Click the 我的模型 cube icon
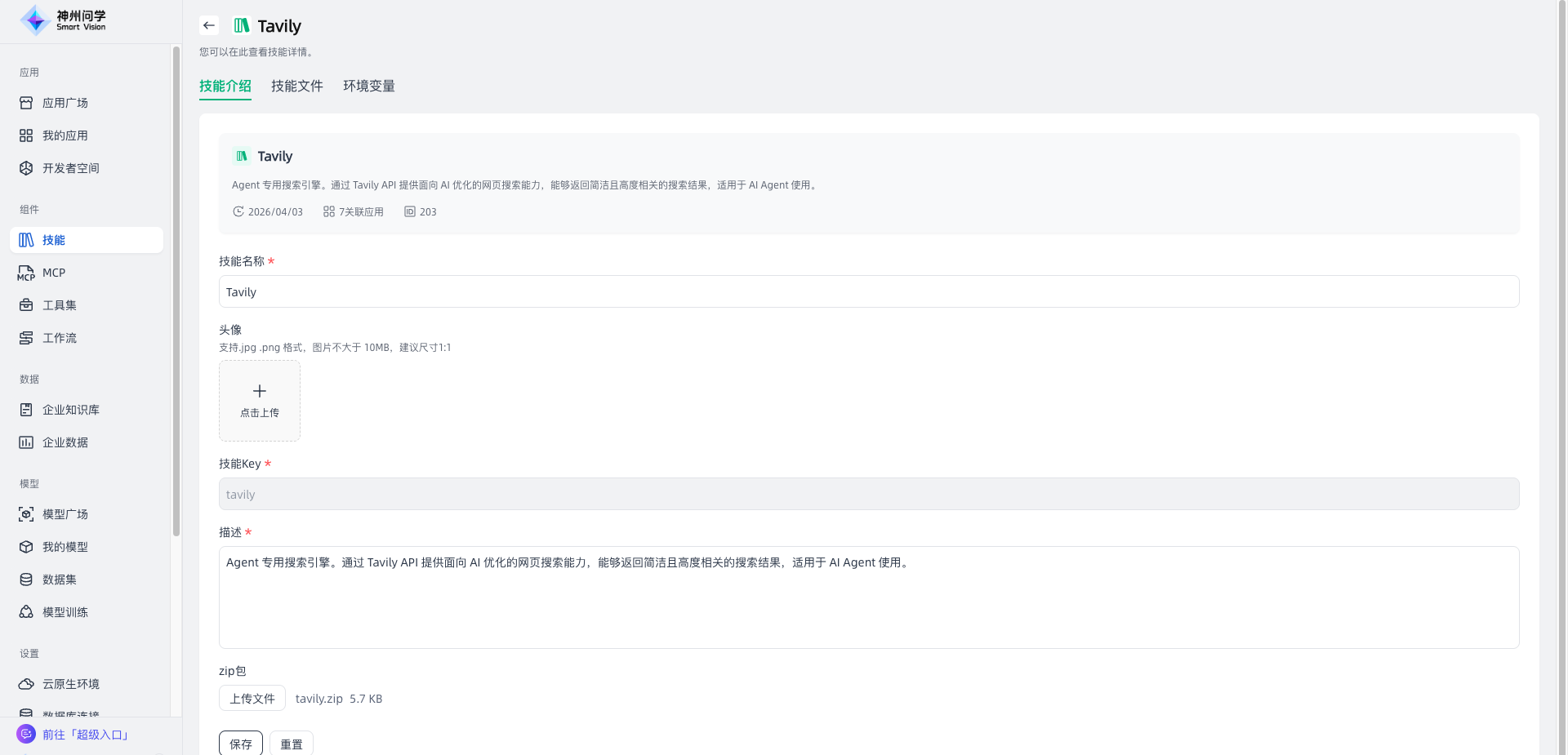The image size is (1568, 755). pyautogui.click(x=26, y=547)
